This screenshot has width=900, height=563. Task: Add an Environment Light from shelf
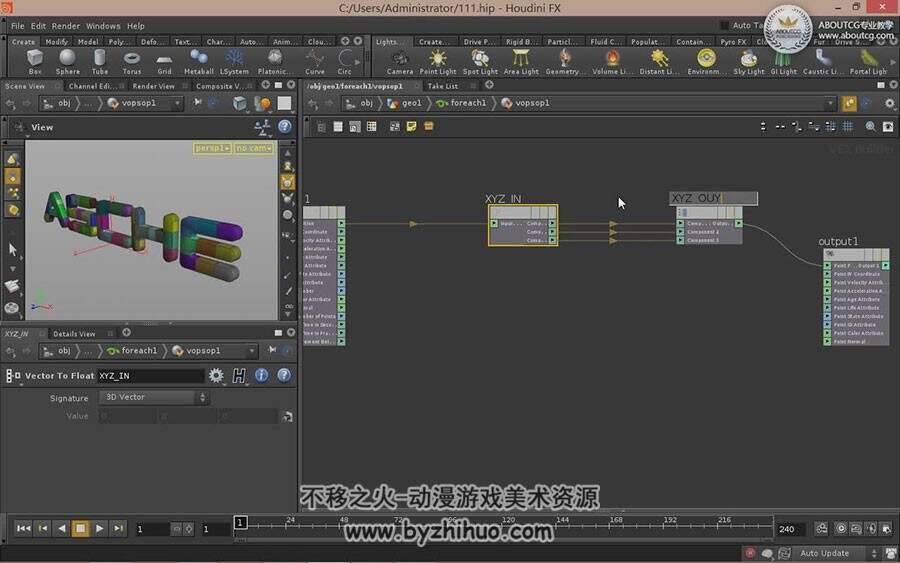coord(706,62)
